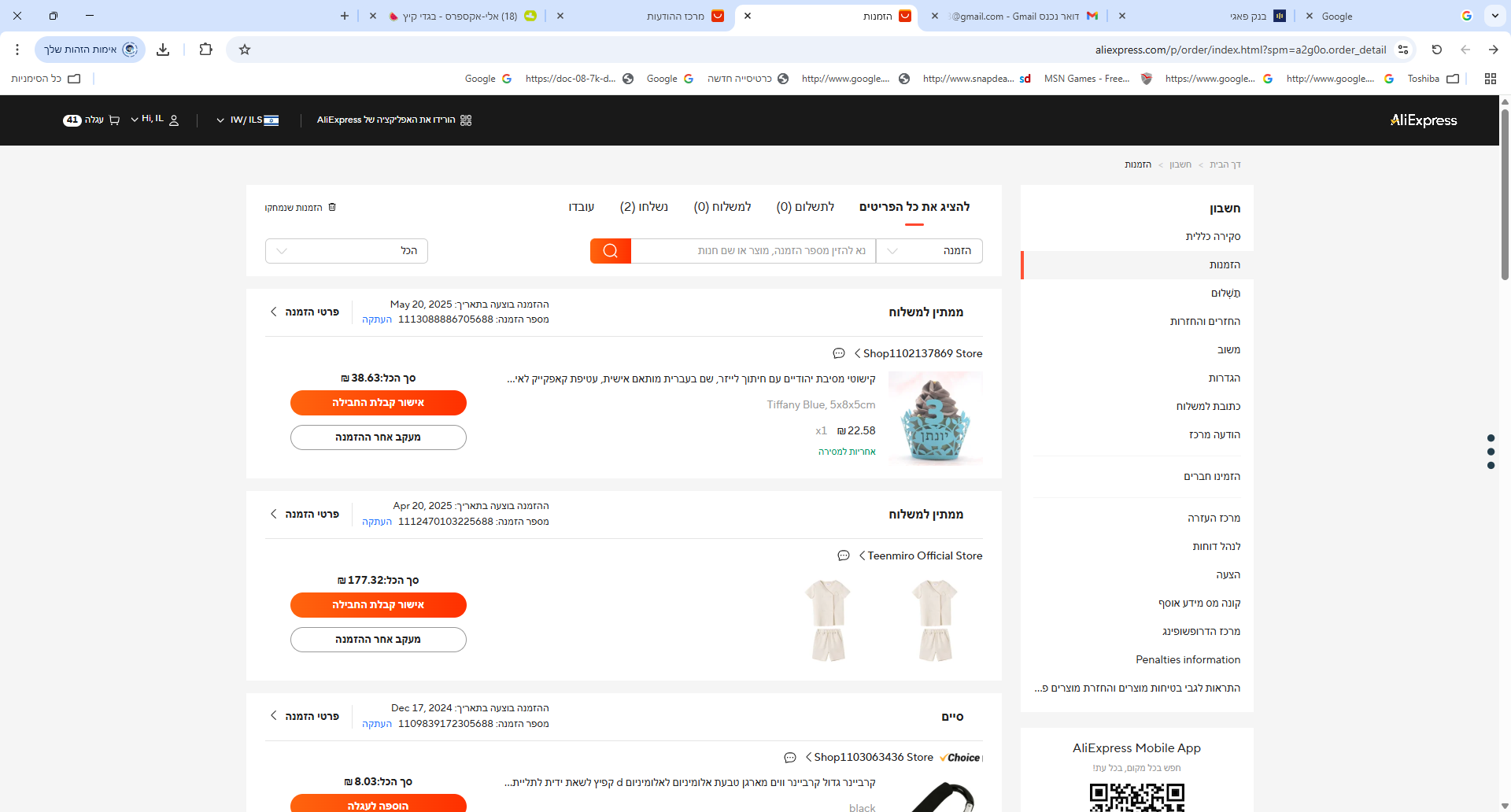Open order details for May 20, 2025 order
Viewport: 1511px width, 812px height.
305,312
